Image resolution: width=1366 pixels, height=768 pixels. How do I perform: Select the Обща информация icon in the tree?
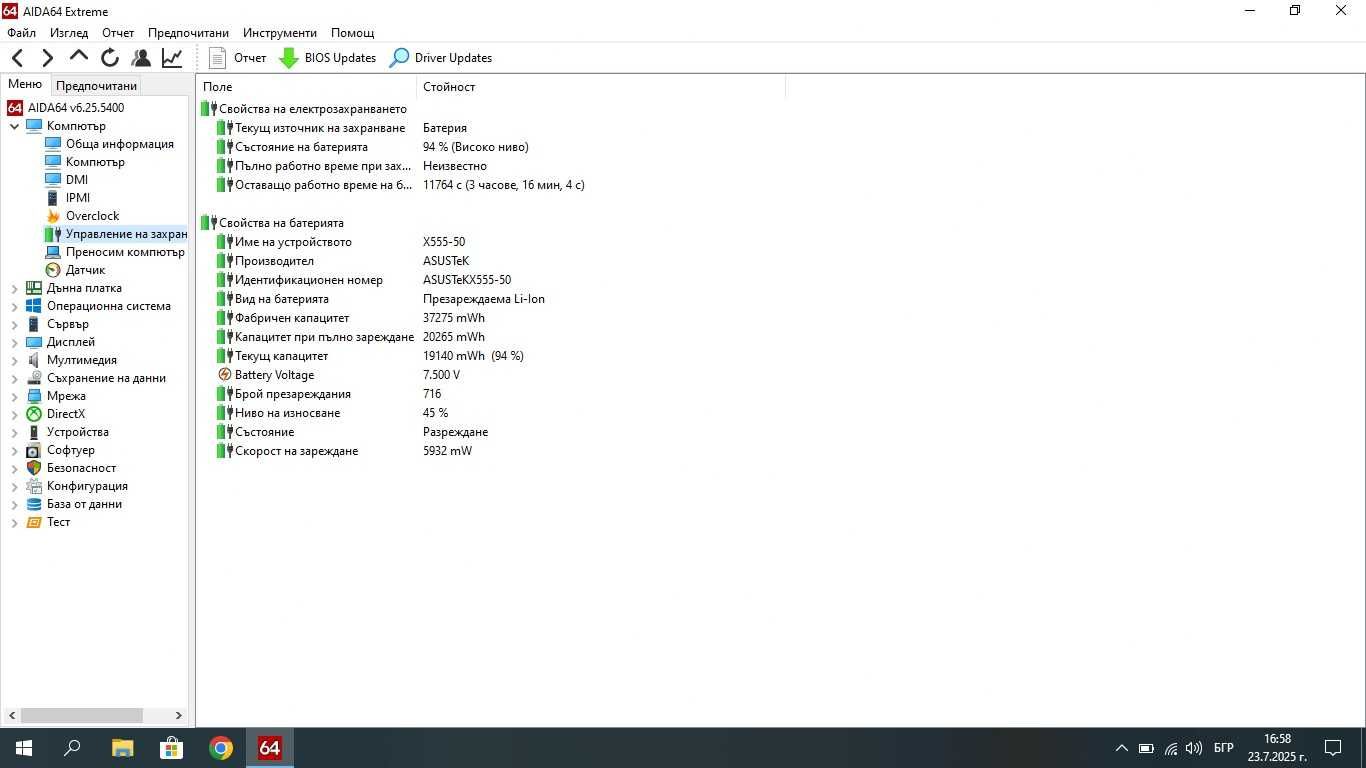point(53,144)
